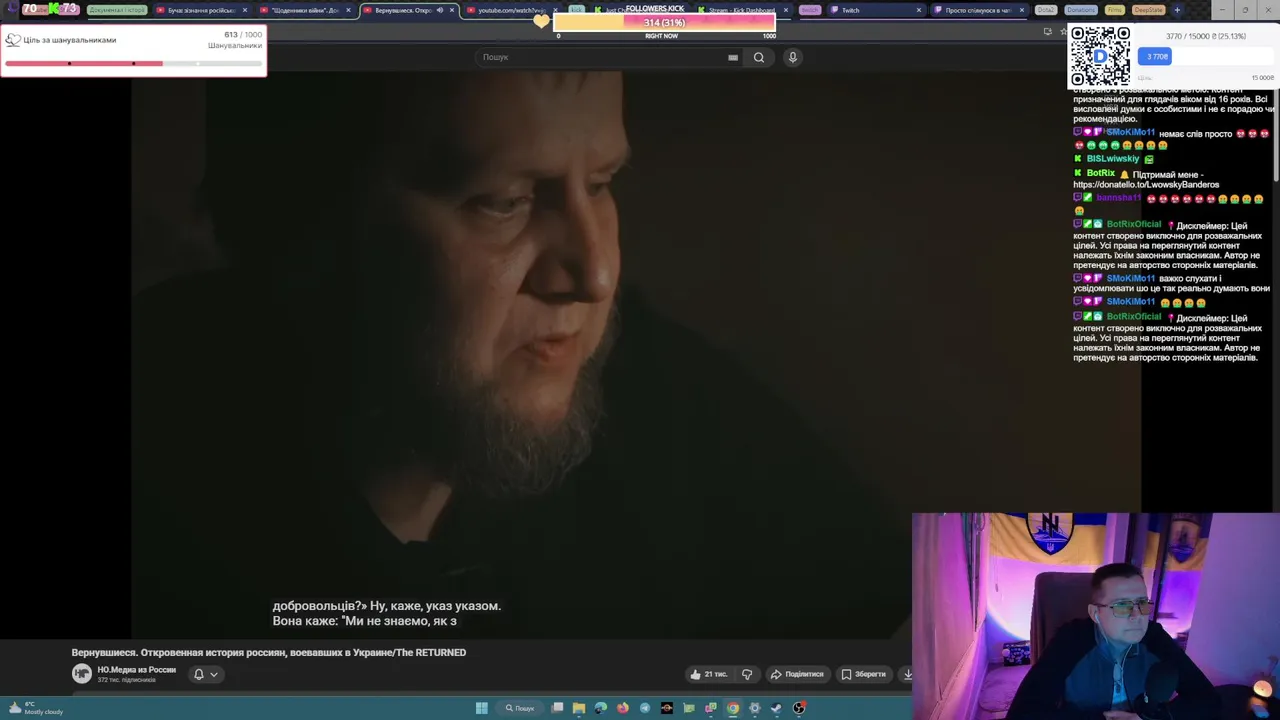
Task: Launch Firefox from the taskbar
Action: [x=622, y=708]
